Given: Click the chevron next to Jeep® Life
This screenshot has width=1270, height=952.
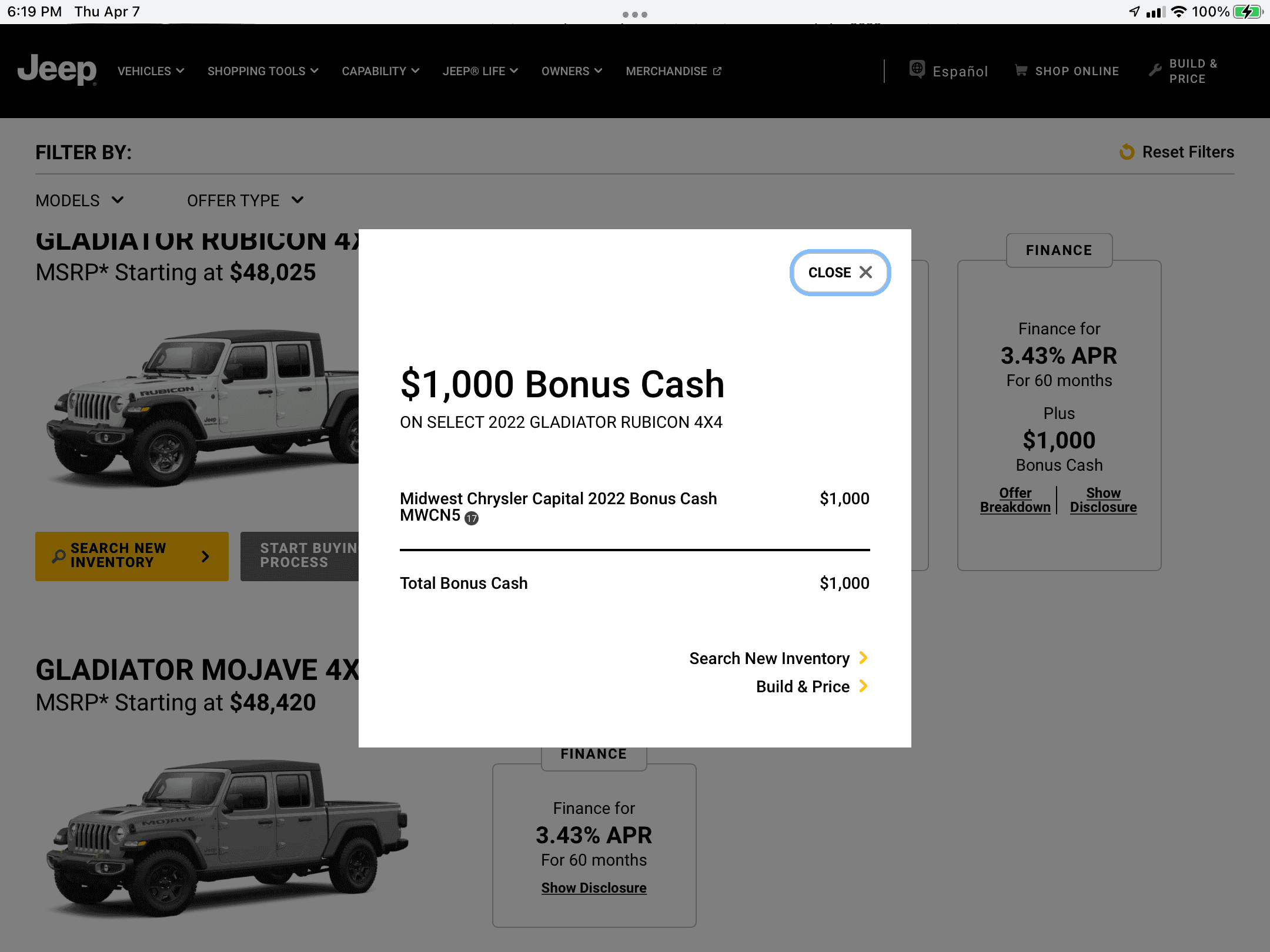Looking at the screenshot, I should click(x=514, y=71).
